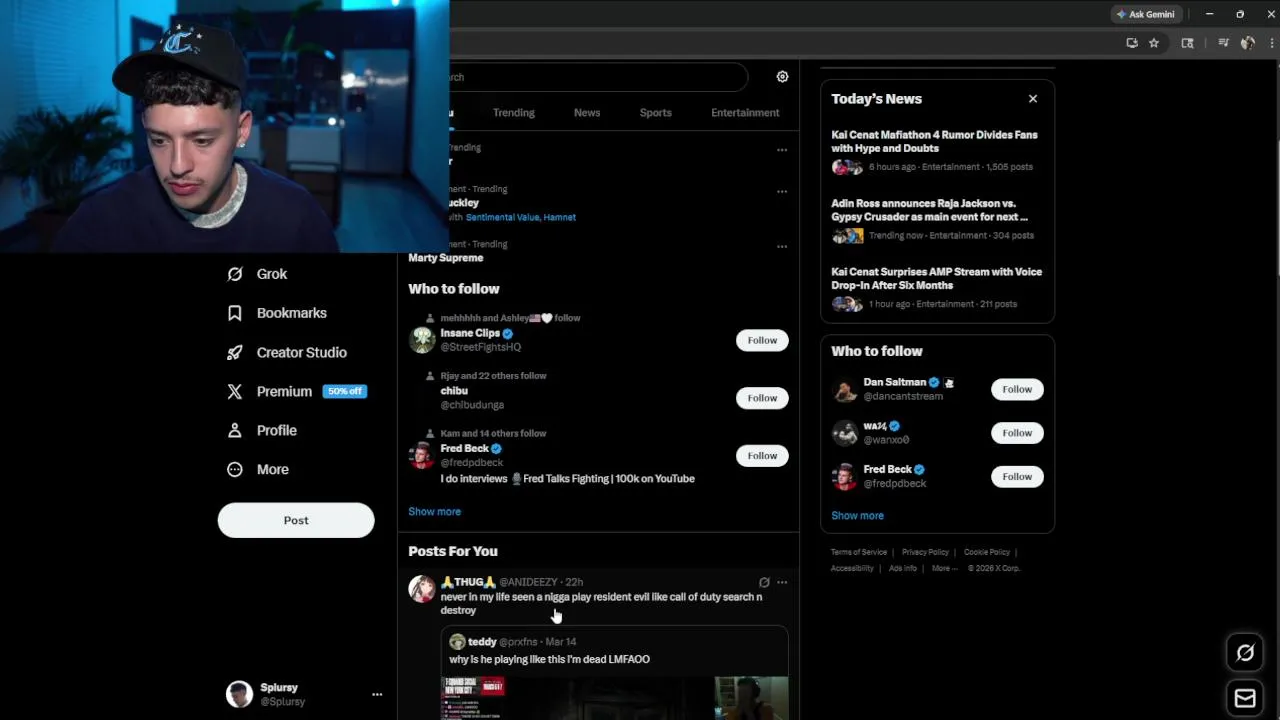
Task: Switch to the Trending tab
Action: tap(514, 113)
